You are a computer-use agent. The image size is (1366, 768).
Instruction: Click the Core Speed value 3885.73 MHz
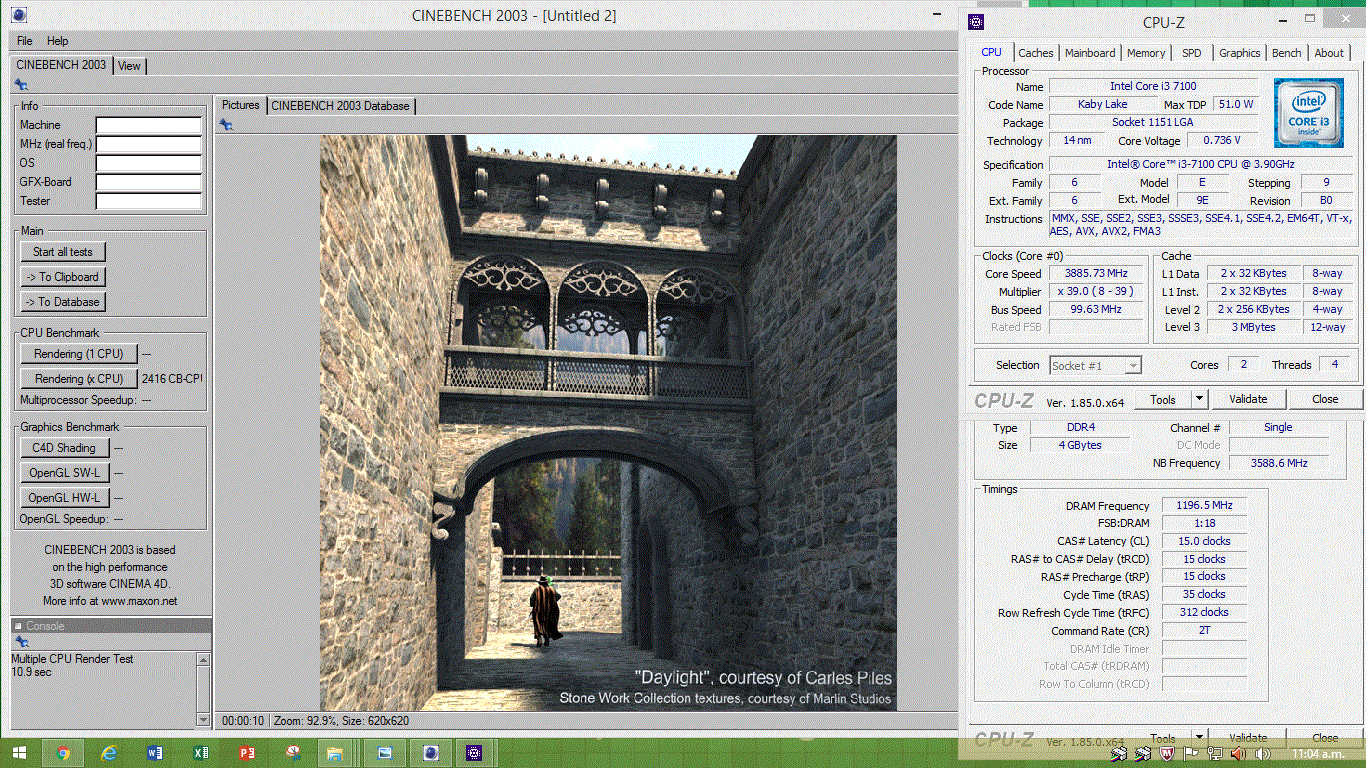click(x=1097, y=274)
